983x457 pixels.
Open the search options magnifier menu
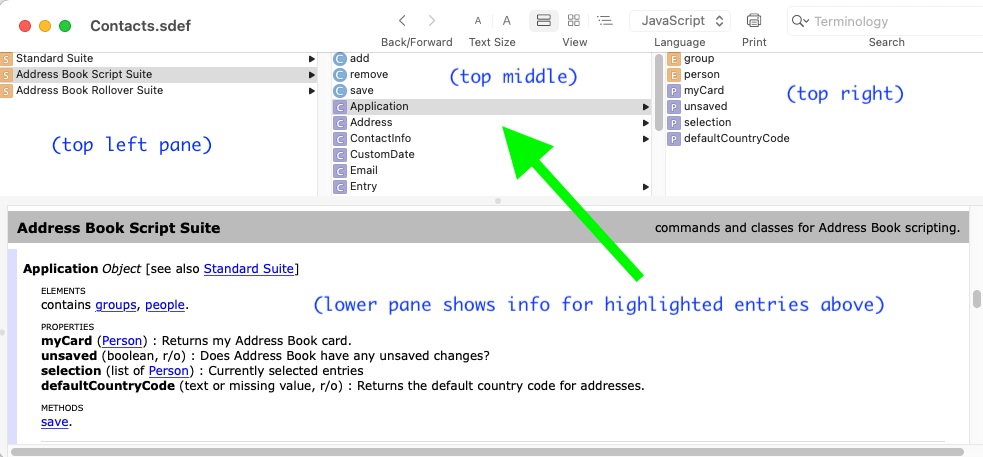point(800,21)
